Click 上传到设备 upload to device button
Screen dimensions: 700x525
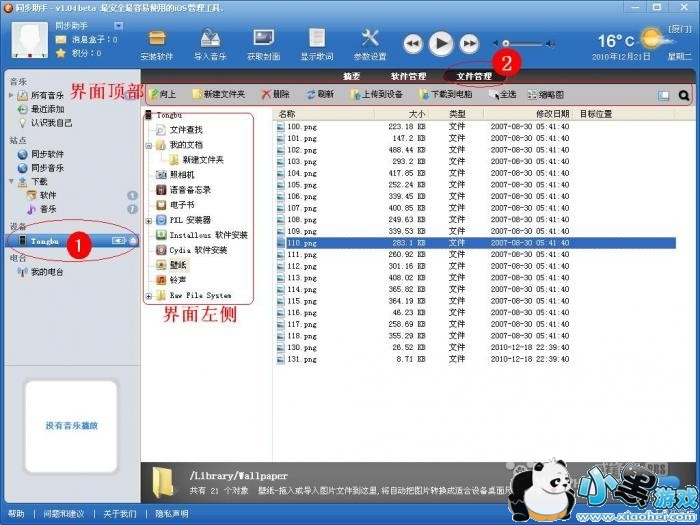tap(377, 94)
